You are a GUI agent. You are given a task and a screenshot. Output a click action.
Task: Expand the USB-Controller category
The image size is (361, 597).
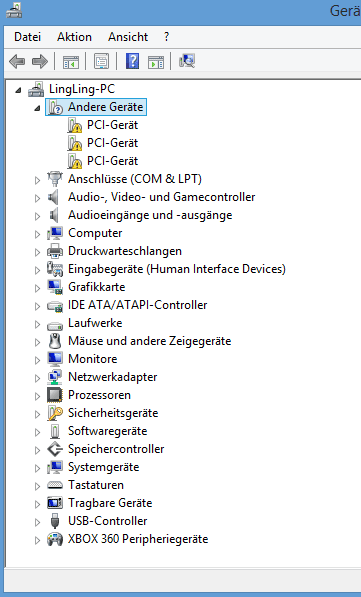tap(37, 522)
